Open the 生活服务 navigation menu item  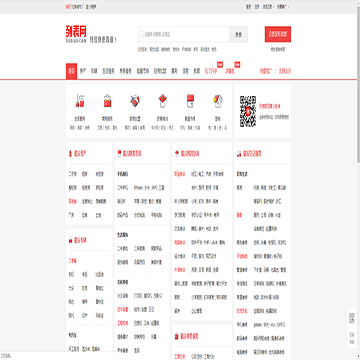(x=108, y=71)
